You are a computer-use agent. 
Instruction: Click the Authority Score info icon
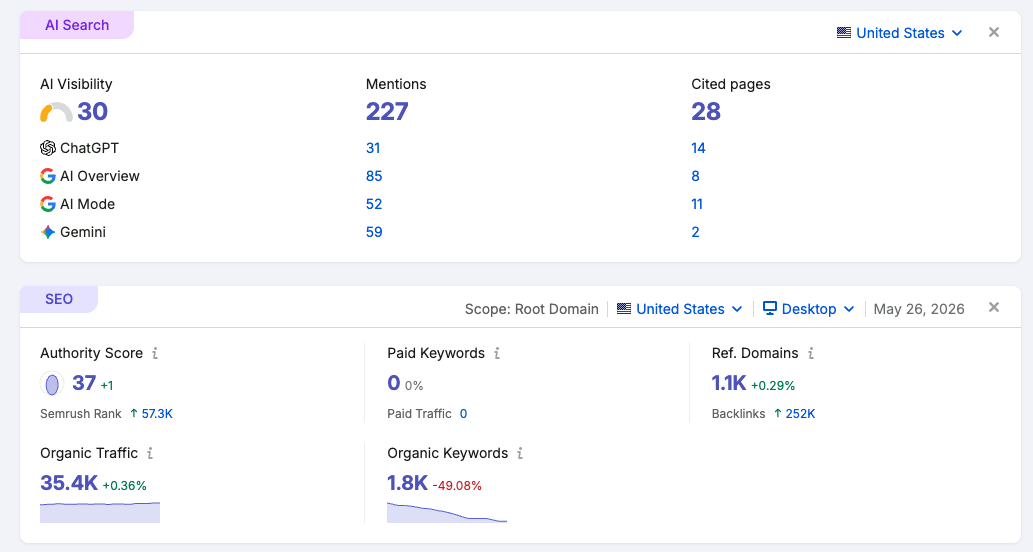155,353
